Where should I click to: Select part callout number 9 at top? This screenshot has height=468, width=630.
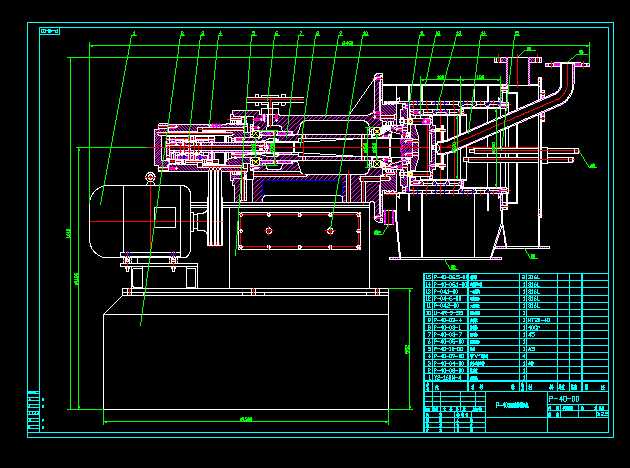pos(341,34)
